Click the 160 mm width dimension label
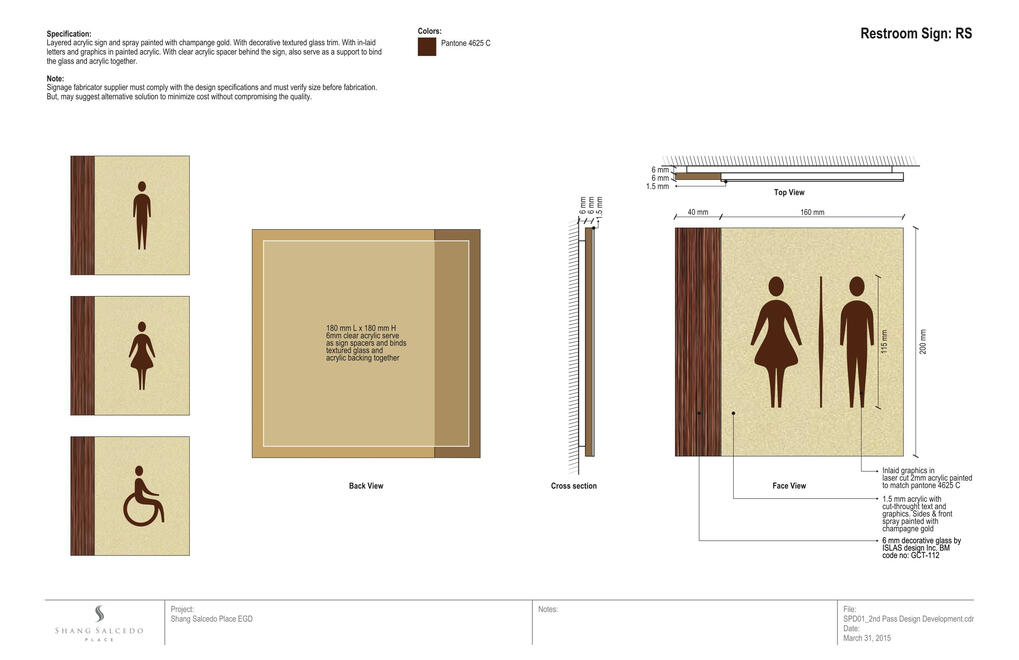 point(812,212)
